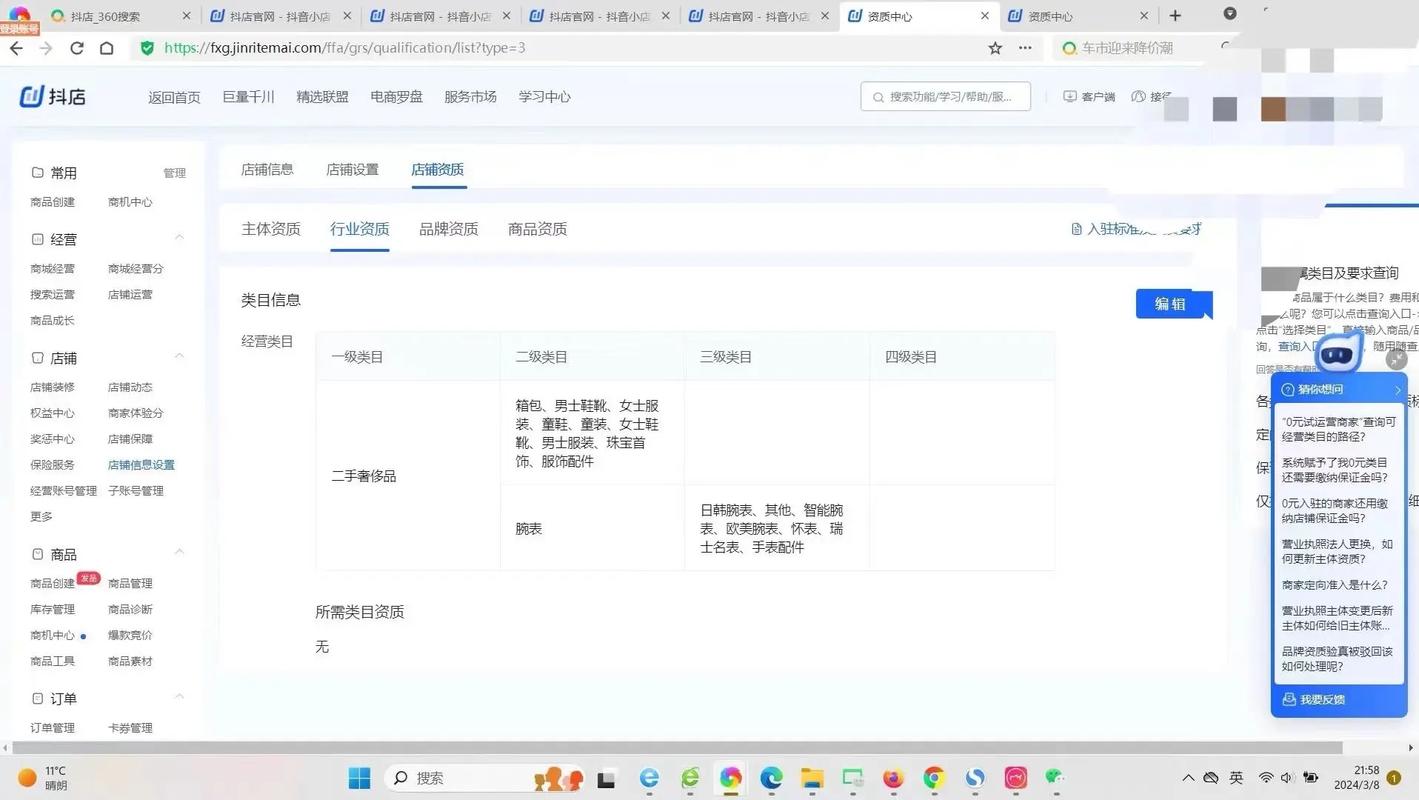Image resolution: width=1419 pixels, height=800 pixels.
Task: Collapse the 商品 sidebar section
Action: pyautogui.click(x=179, y=553)
